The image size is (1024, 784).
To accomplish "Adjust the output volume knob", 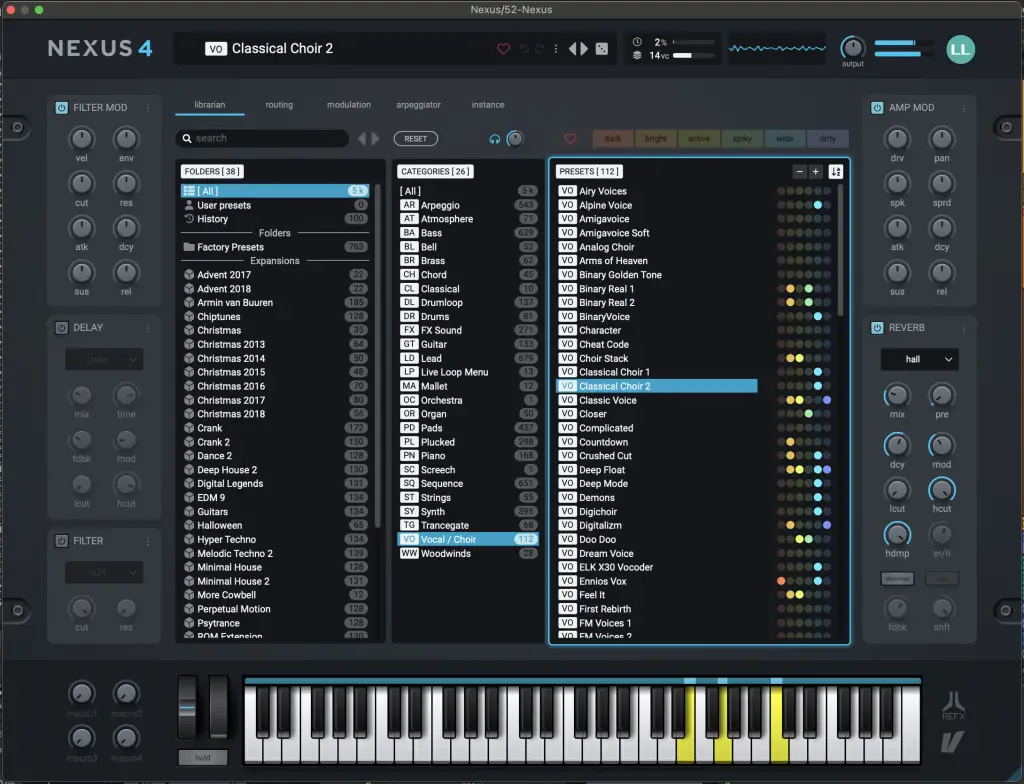I will point(852,48).
